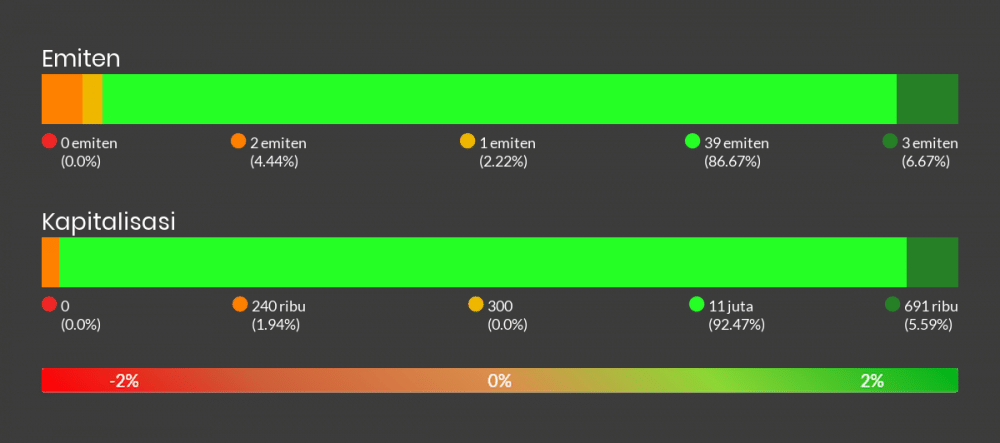
Task: Click the red dot beside 0 emiten
Action: [49, 141]
